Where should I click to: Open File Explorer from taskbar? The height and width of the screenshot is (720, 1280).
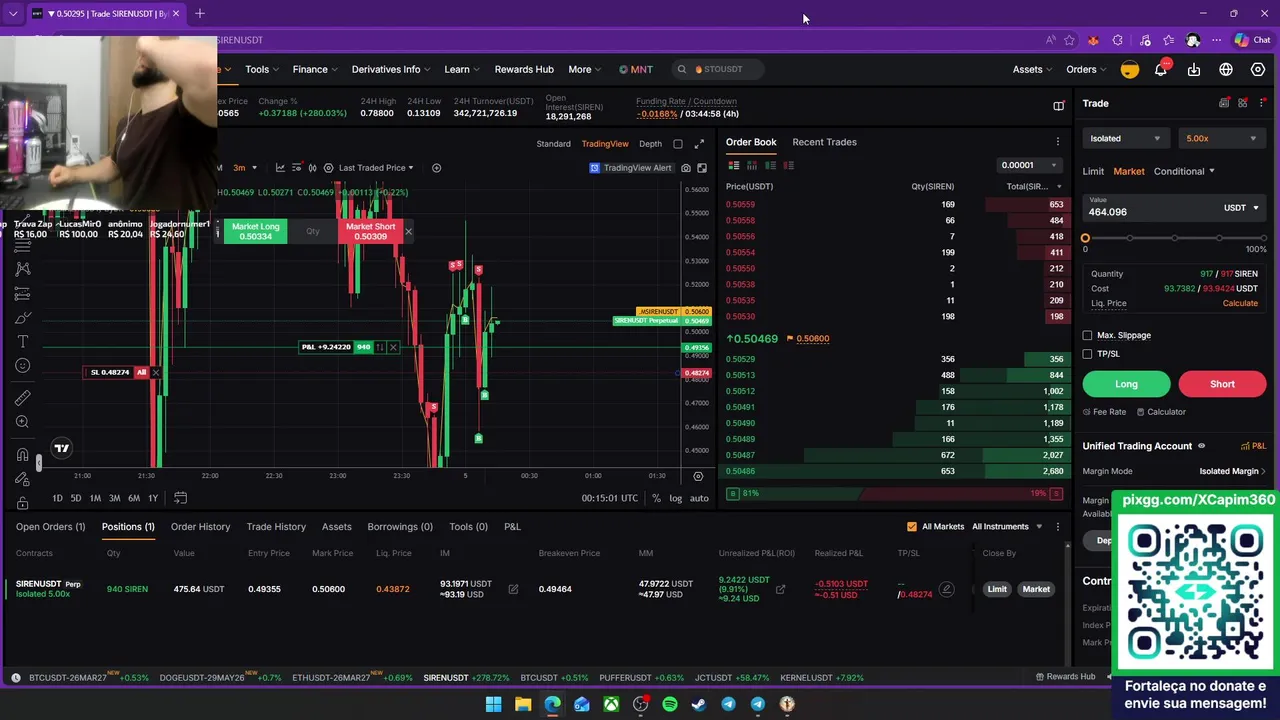tap(523, 704)
